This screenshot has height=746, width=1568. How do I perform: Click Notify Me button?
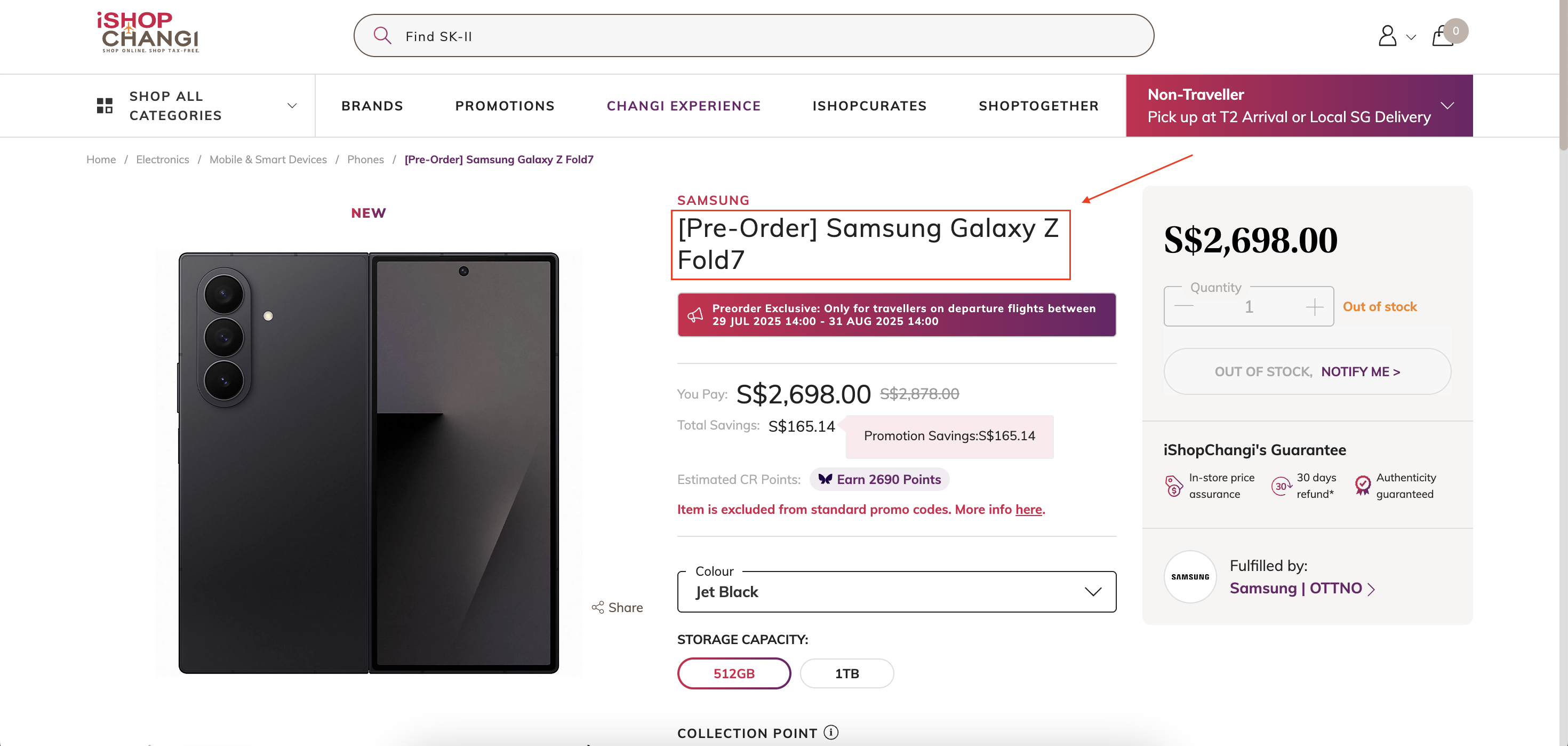[1361, 372]
